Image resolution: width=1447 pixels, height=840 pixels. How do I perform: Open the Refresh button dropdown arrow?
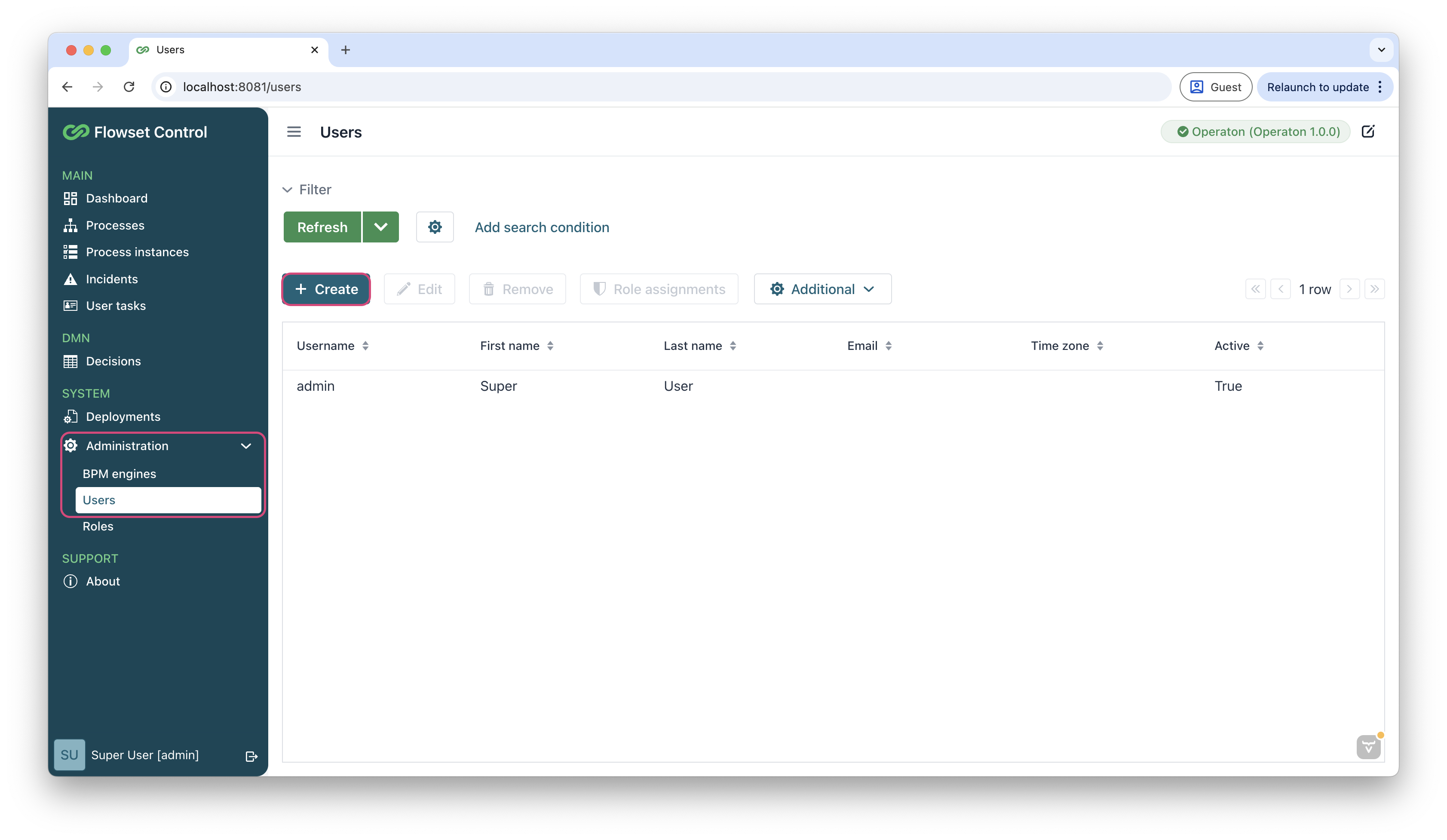pyautogui.click(x=381, y=227)
